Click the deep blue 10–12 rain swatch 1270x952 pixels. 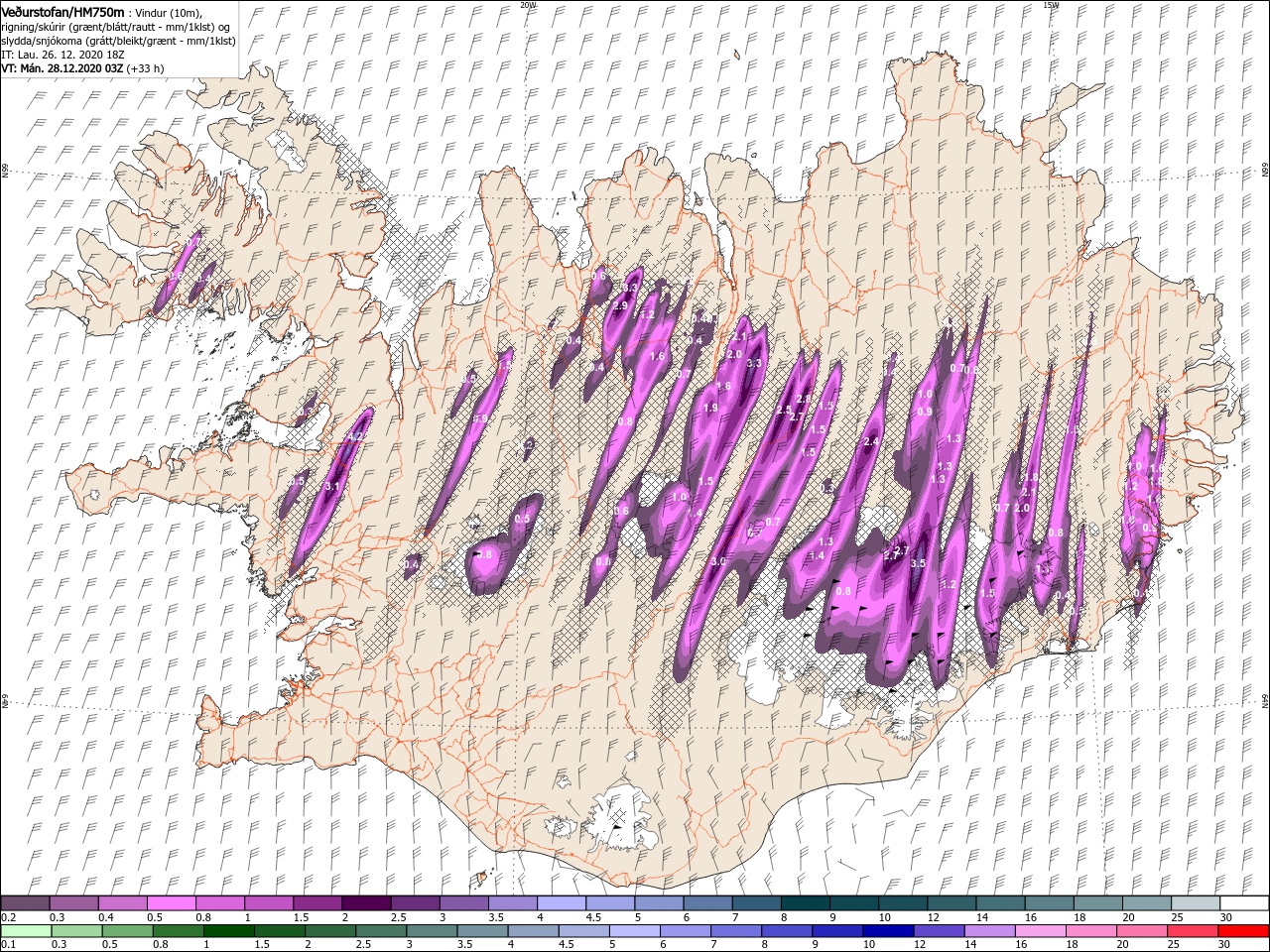click(x=887, y=931)
